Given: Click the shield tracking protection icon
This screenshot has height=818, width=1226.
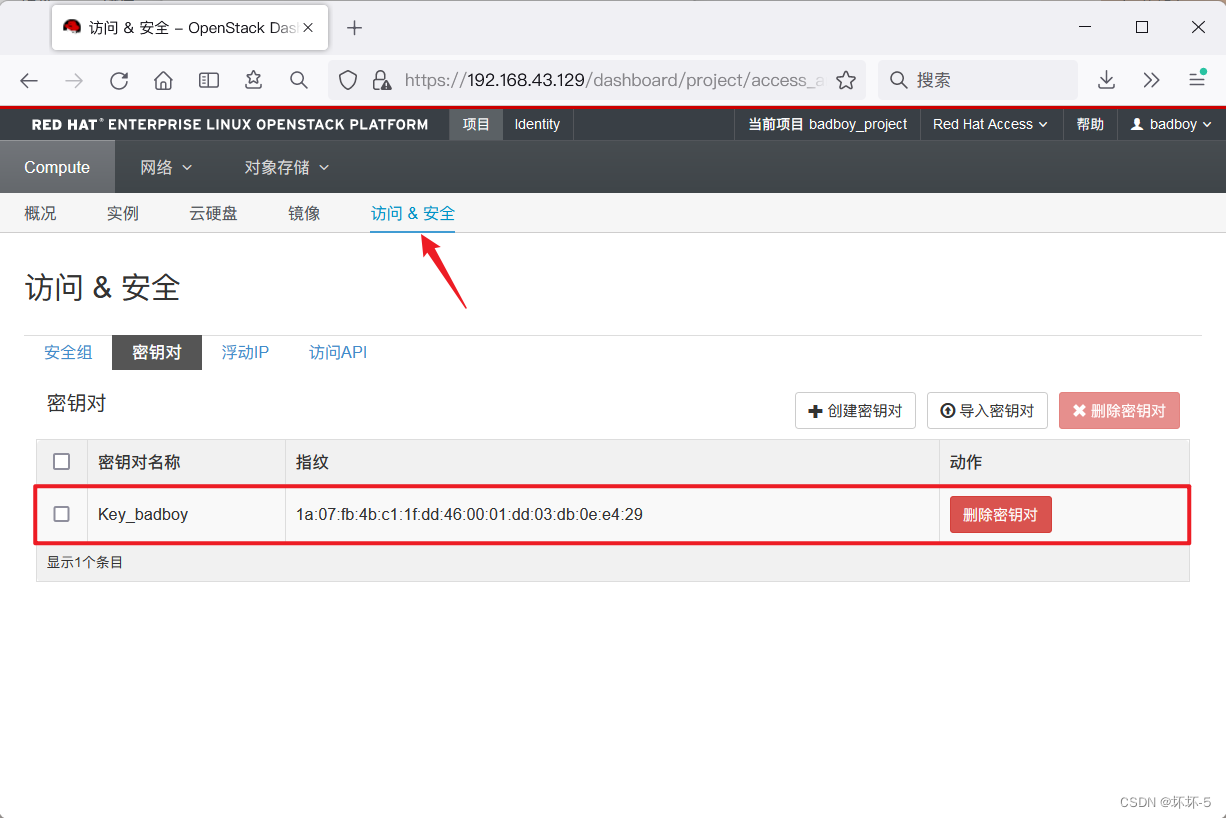Looking at the screenshot, I should pyautogui.click(x=348, y=80).
